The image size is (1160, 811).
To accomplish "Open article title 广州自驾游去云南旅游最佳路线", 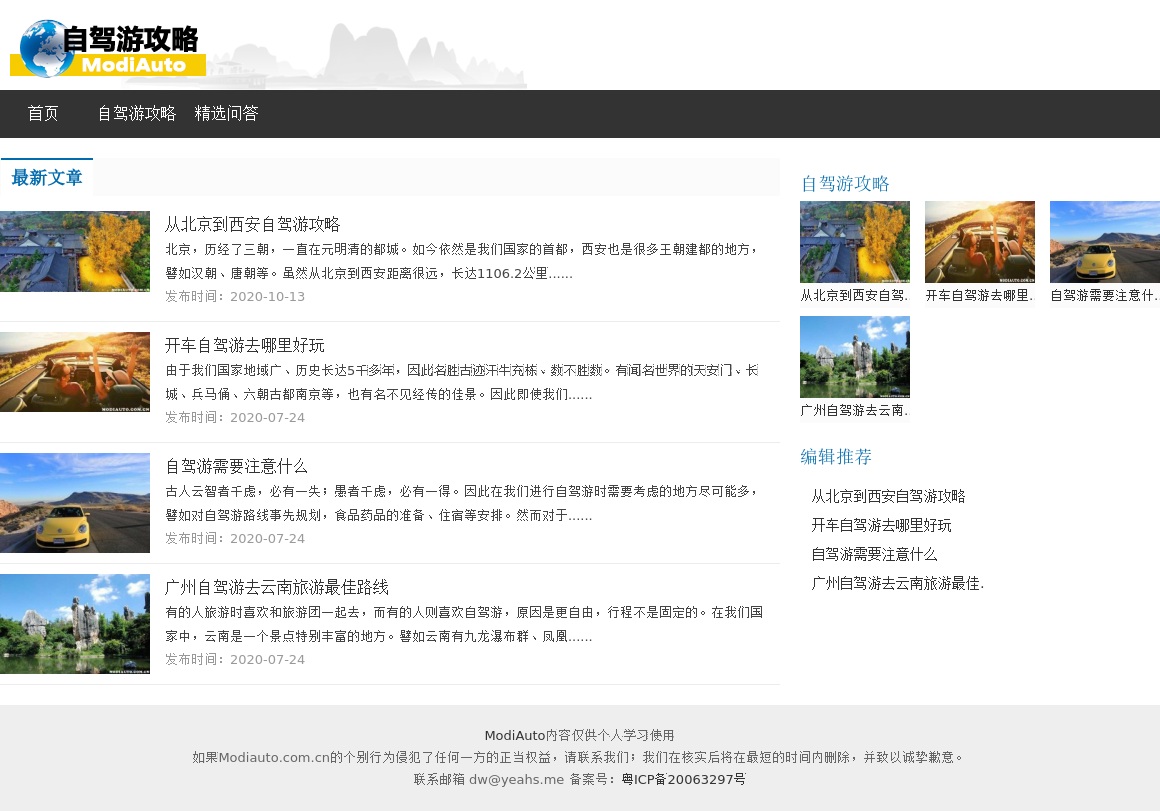I will pyautogui.click(x=276, y=587).
